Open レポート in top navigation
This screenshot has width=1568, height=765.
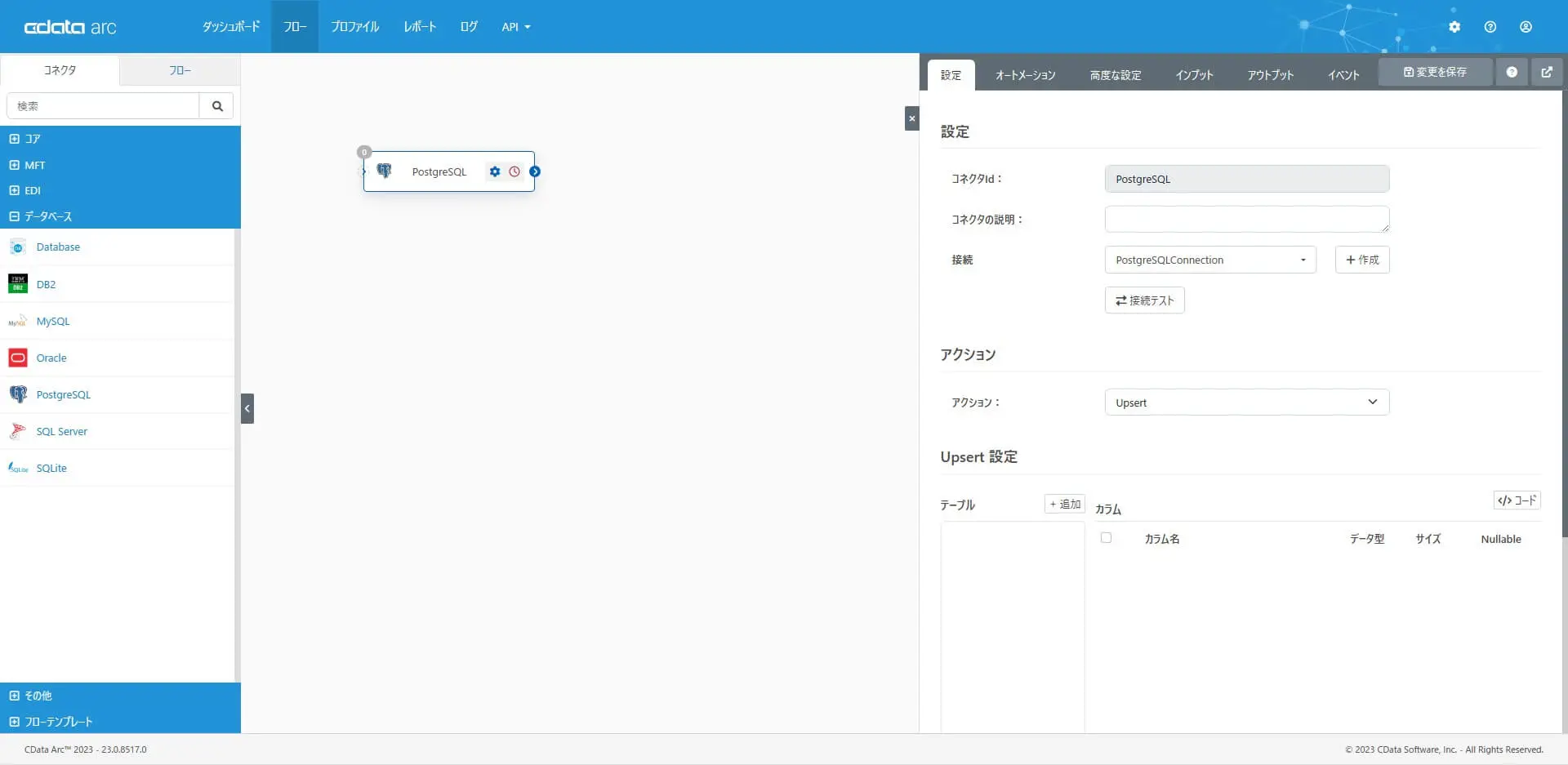tap(420, 27)
